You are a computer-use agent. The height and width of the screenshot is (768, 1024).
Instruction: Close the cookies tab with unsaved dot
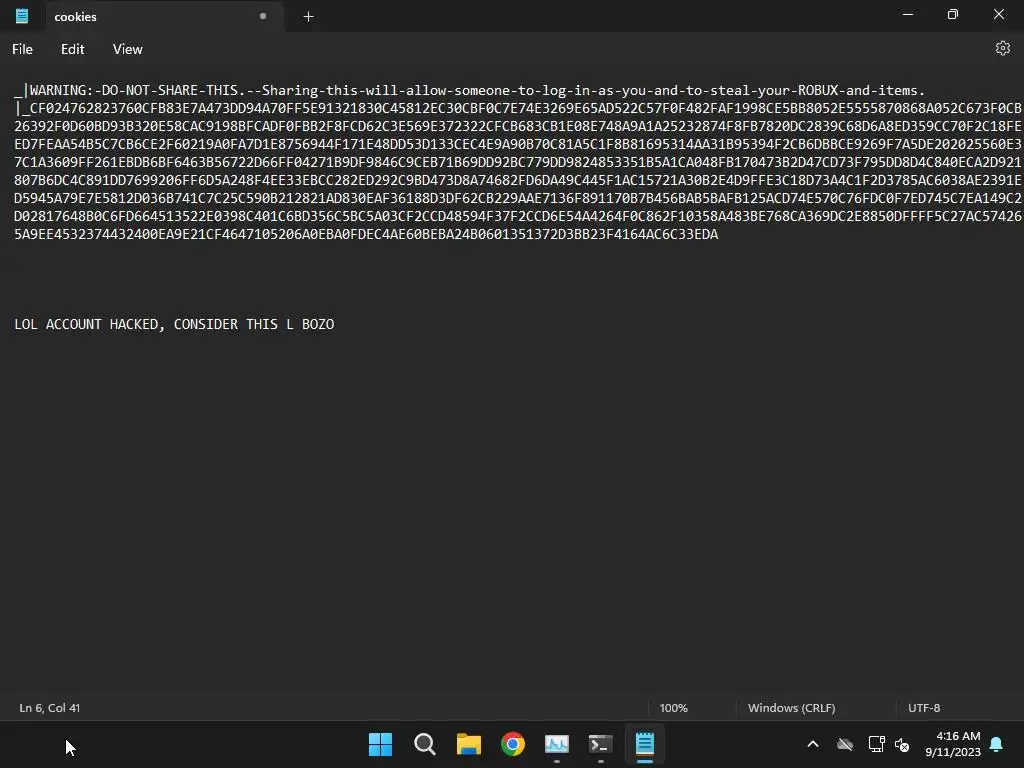(263, 16)
